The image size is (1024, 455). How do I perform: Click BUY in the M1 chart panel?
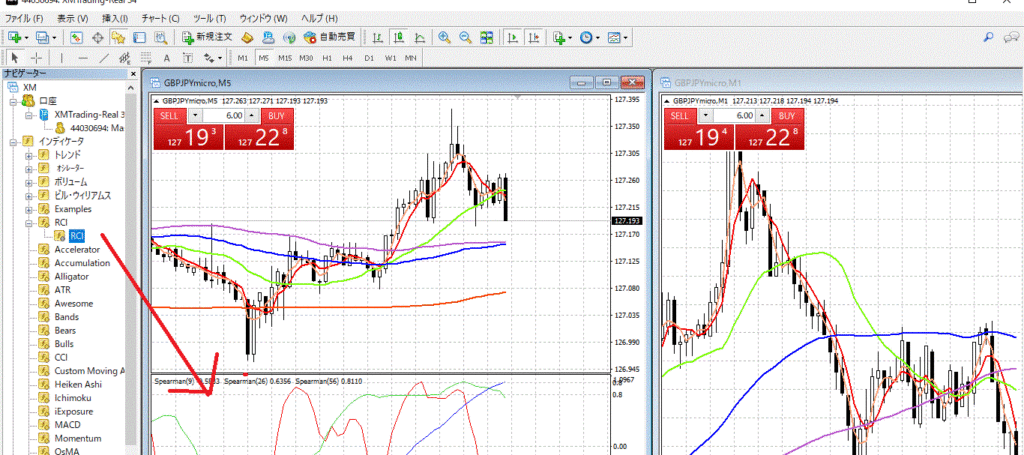click(787, 116)
